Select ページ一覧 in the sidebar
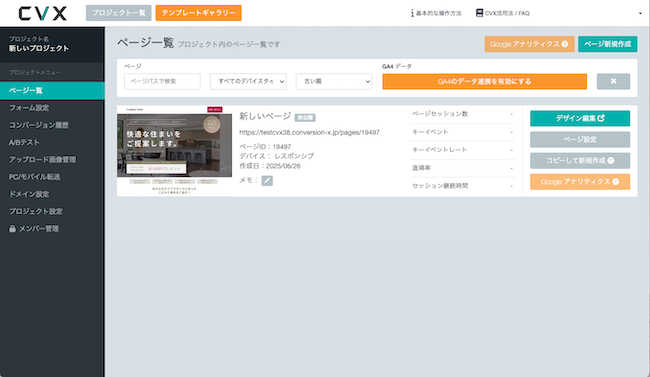This screenshot has width=650, height=377. point(52,90)
